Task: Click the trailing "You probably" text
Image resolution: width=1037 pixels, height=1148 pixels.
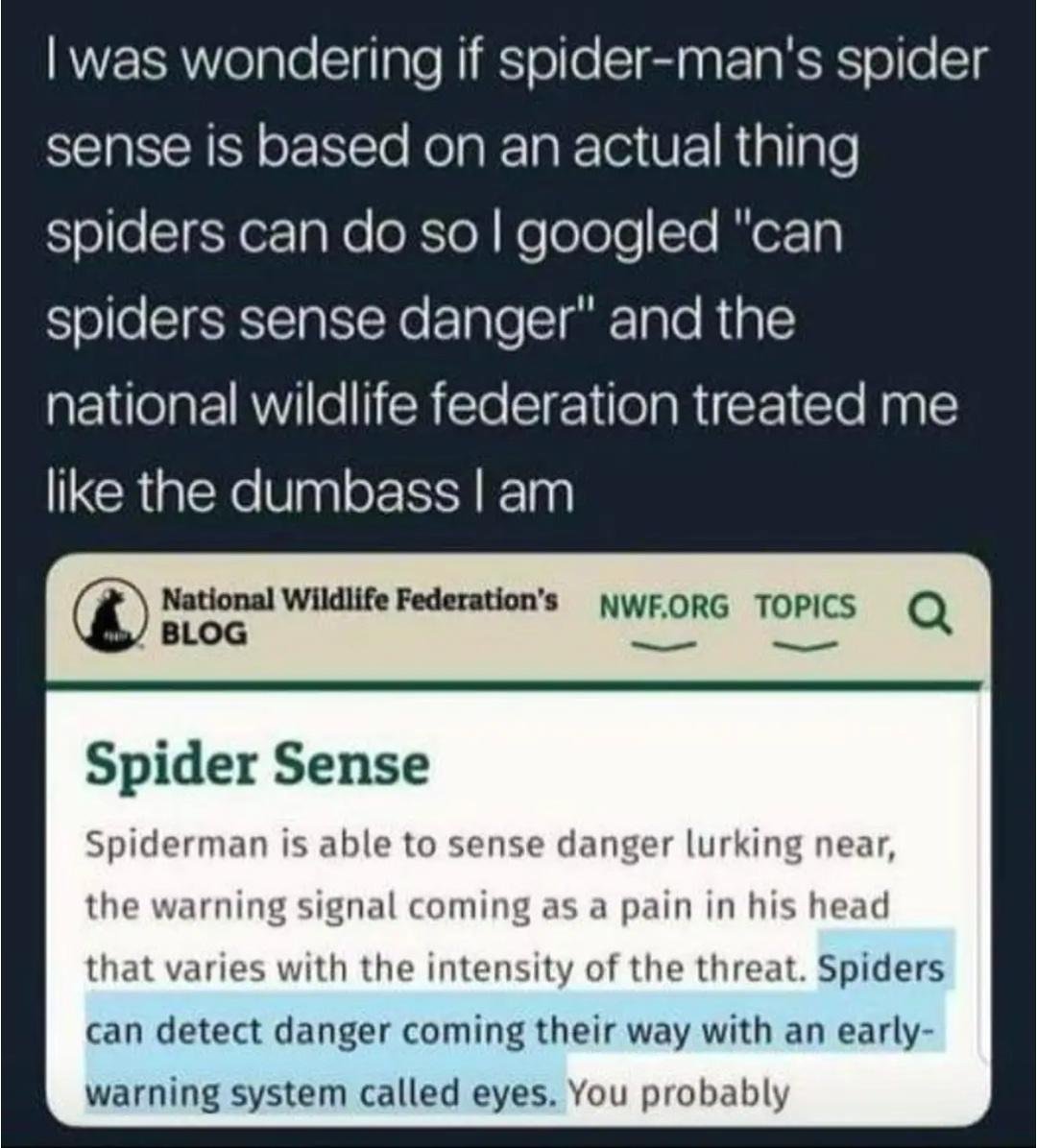Action: pos(678,1094)
